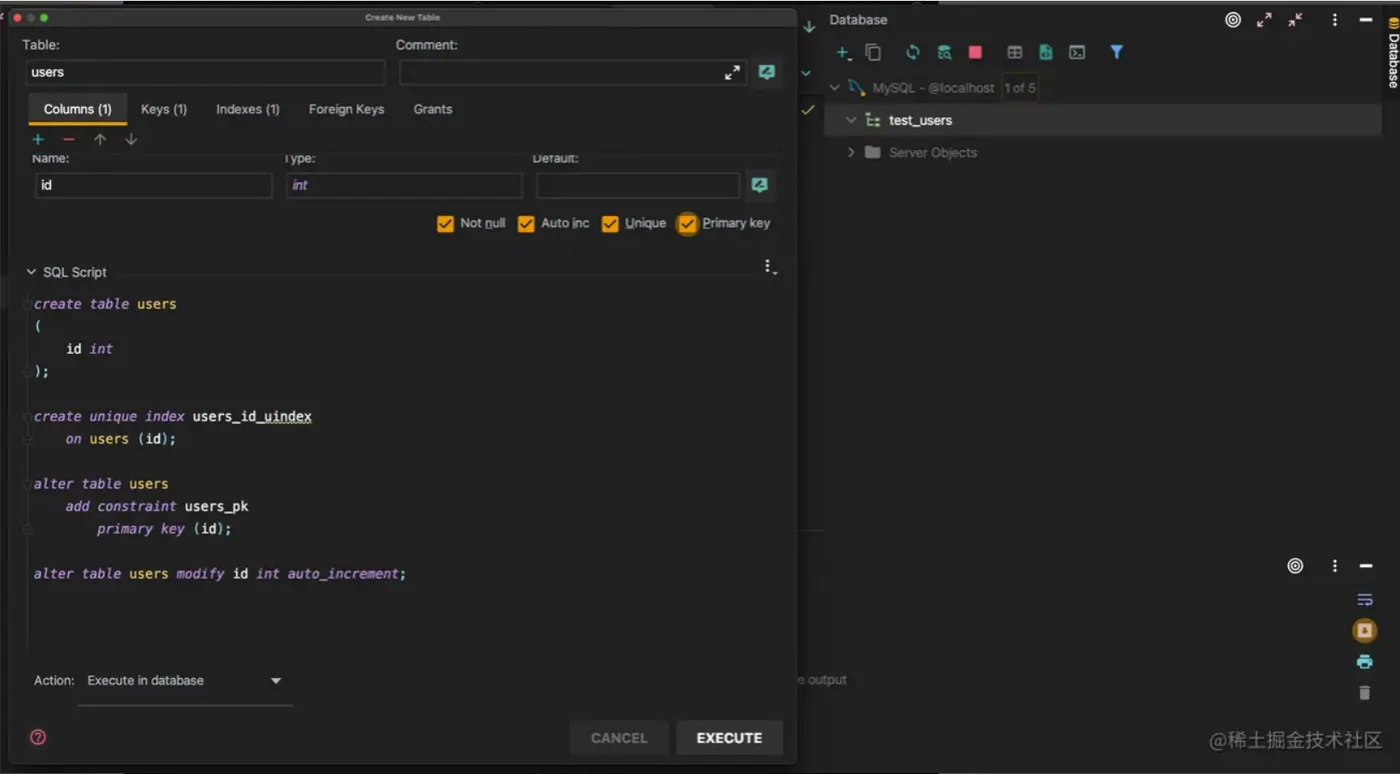1400x774 pixels.
Task: Click the yellow check mark left of the test_users row
Action: point(808,110)
